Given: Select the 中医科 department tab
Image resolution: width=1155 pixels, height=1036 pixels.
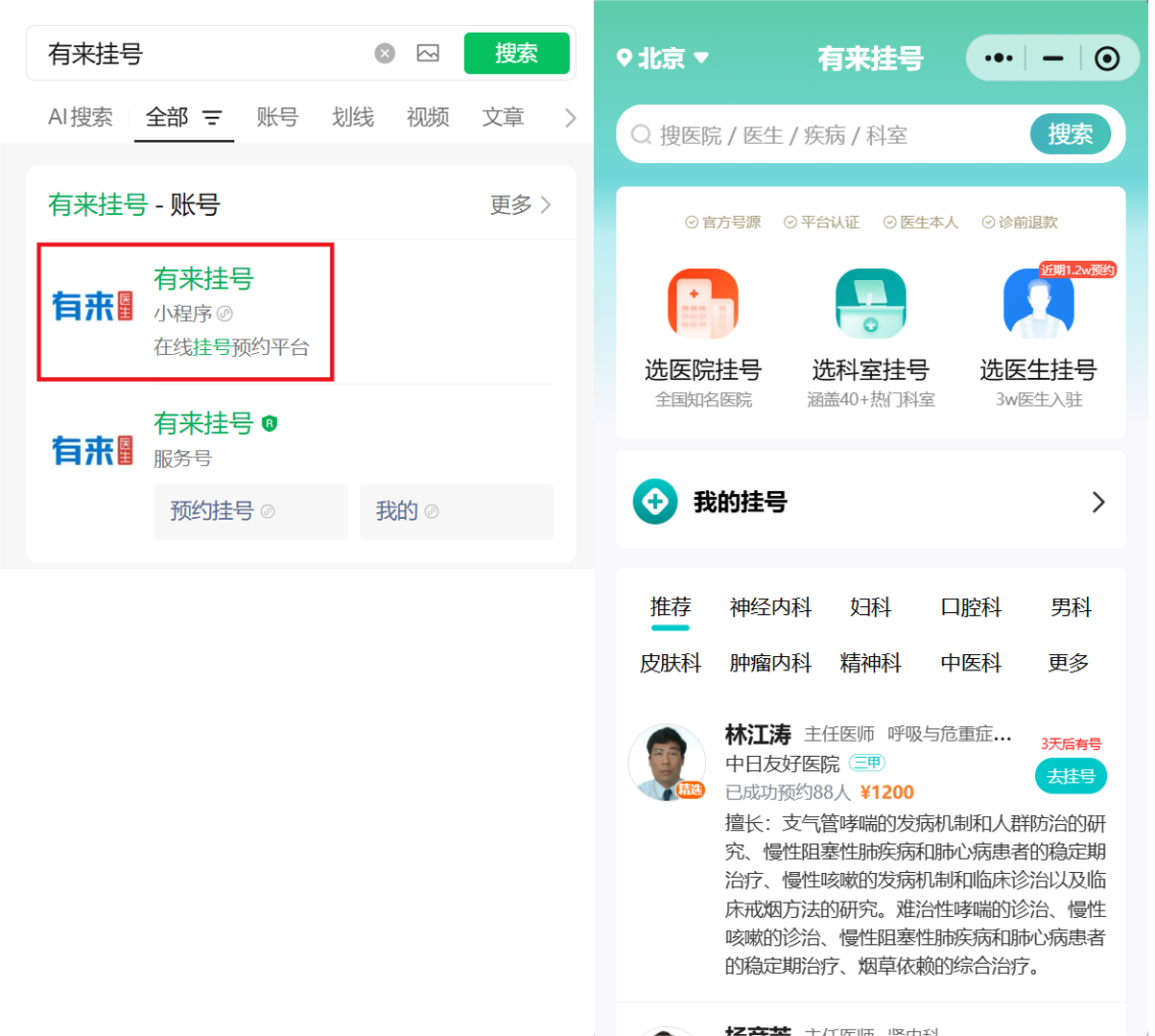Looking at the screenshot, I should click(x=971, y=663).
